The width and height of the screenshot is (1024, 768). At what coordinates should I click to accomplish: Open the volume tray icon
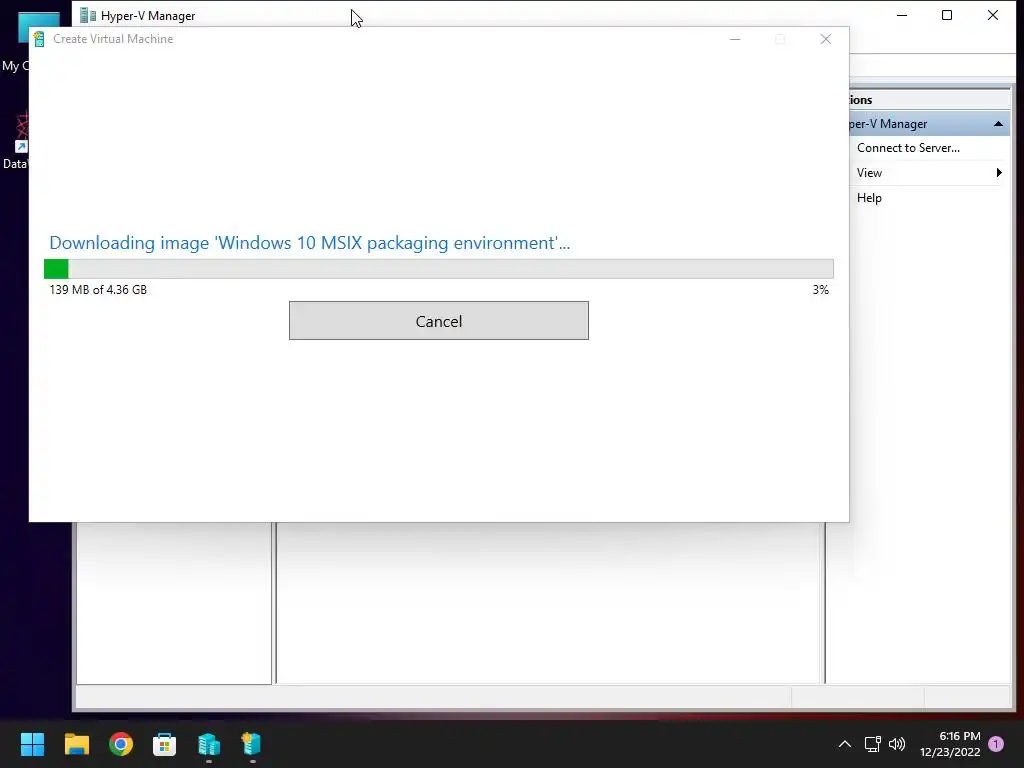point(897,744)
